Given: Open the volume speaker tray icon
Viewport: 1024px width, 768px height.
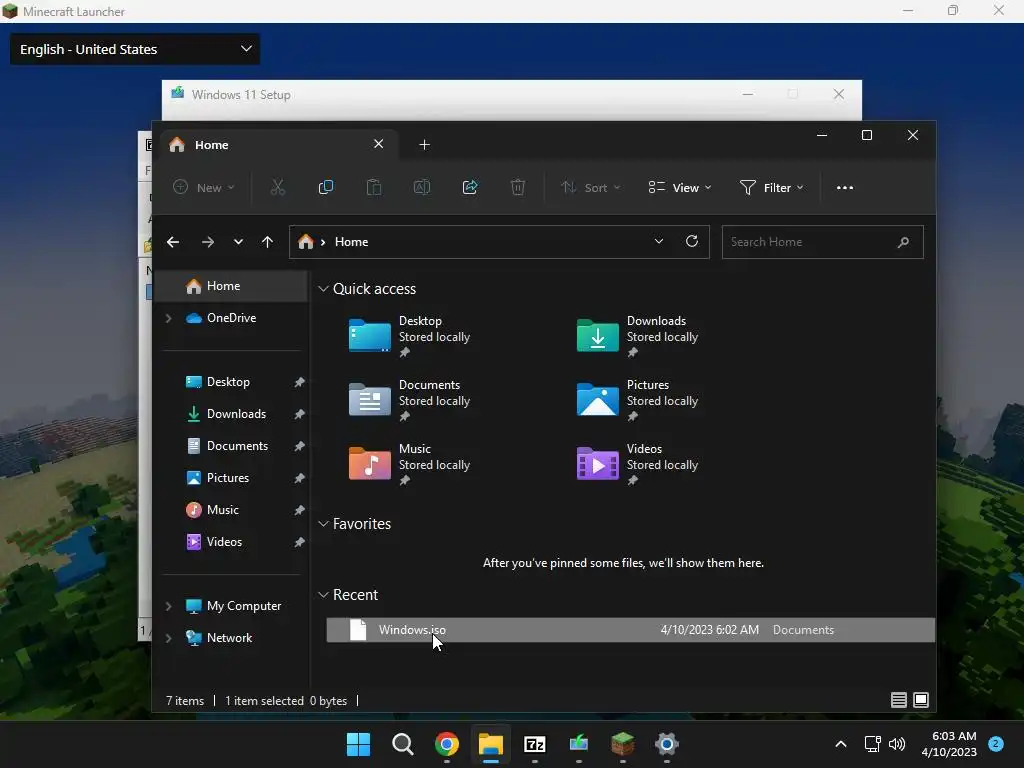Looking at the screenshot, I should (x=897, y=744).
